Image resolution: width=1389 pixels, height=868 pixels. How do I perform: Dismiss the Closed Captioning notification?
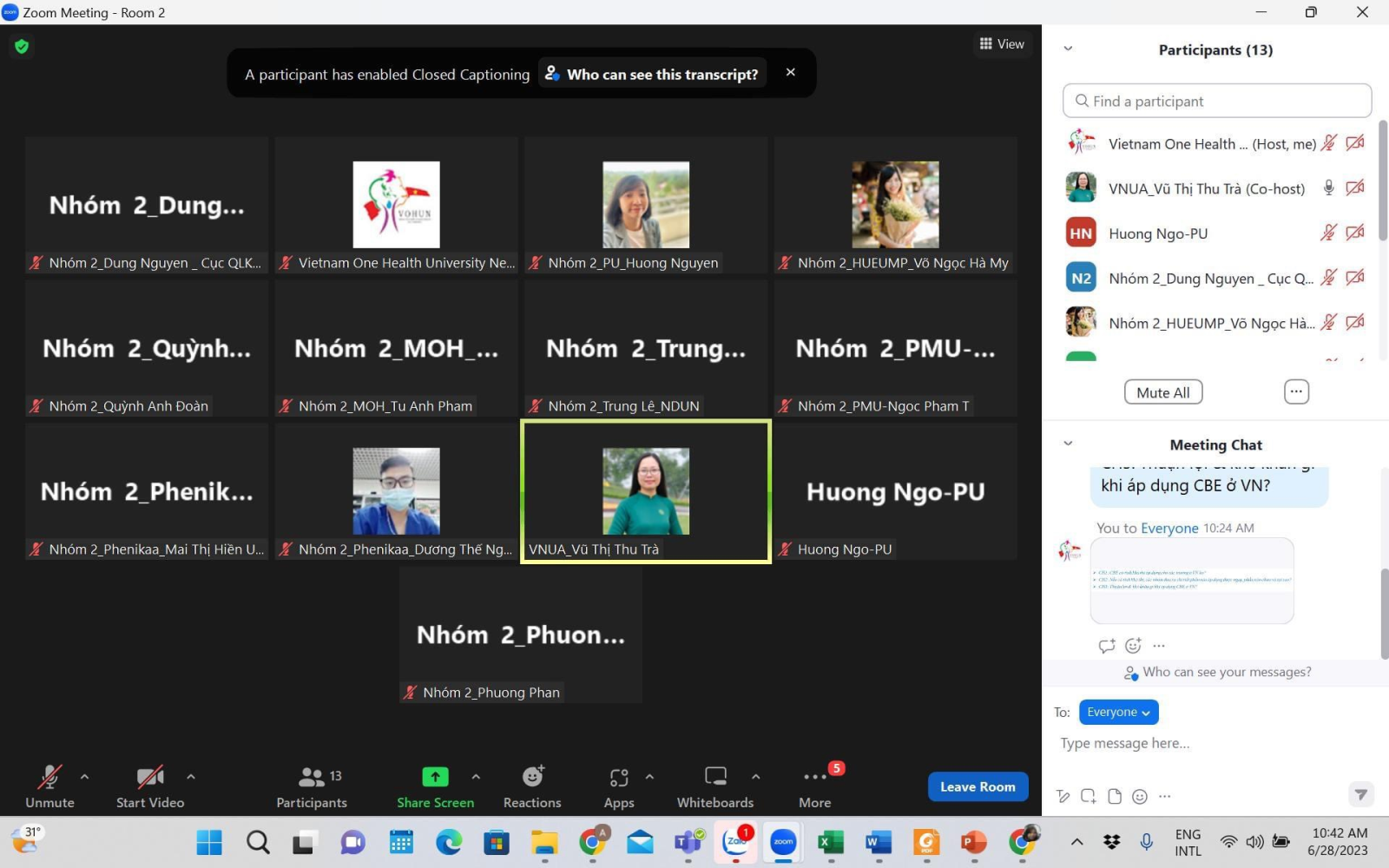pyautogui.click(x=791, y=72)
